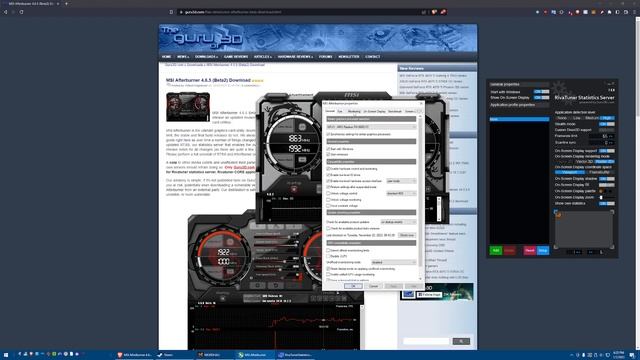Click the website search input field
Viewport: 640px width, 360px height.
click(x=426, y=341)
